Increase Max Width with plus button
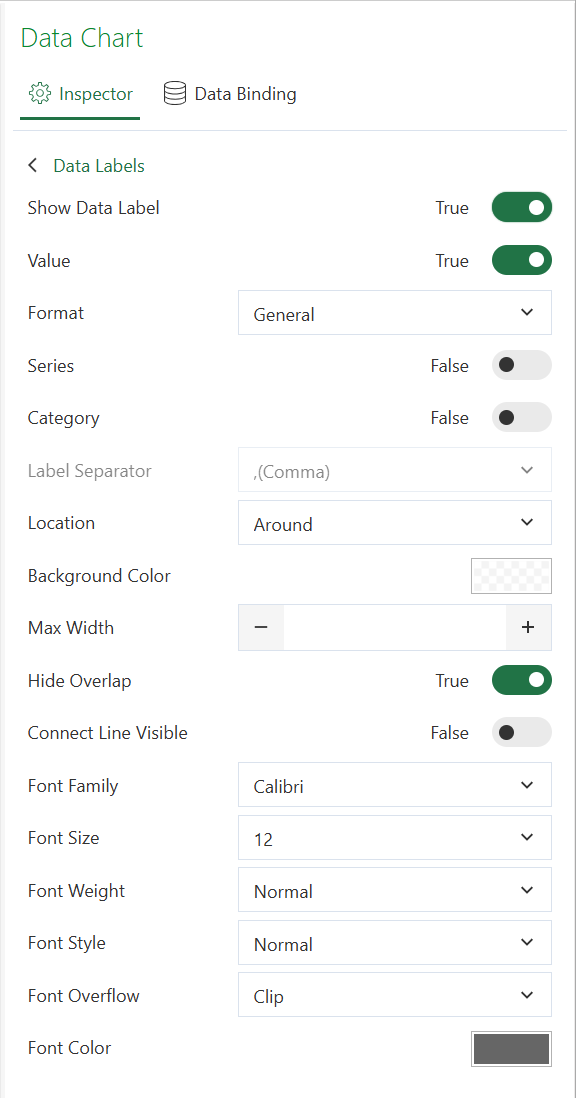The image size is (576, 1098). click(x=528, y=627)
